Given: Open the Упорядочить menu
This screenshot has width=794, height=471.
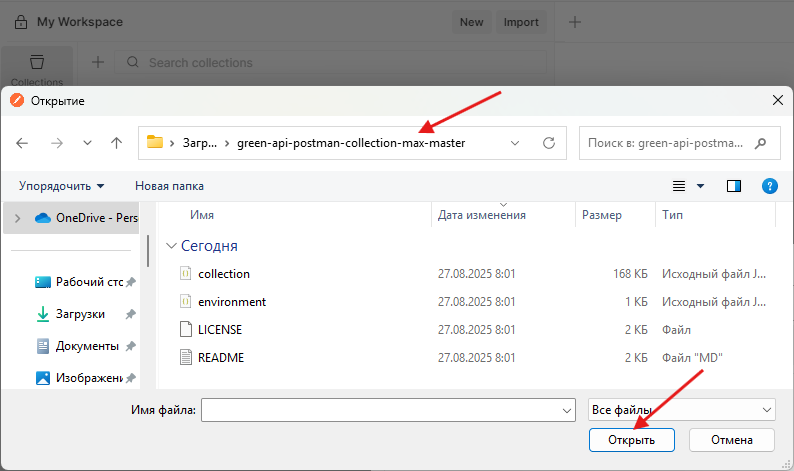Looking at the screenshot, I should click(x=61, y=186).
